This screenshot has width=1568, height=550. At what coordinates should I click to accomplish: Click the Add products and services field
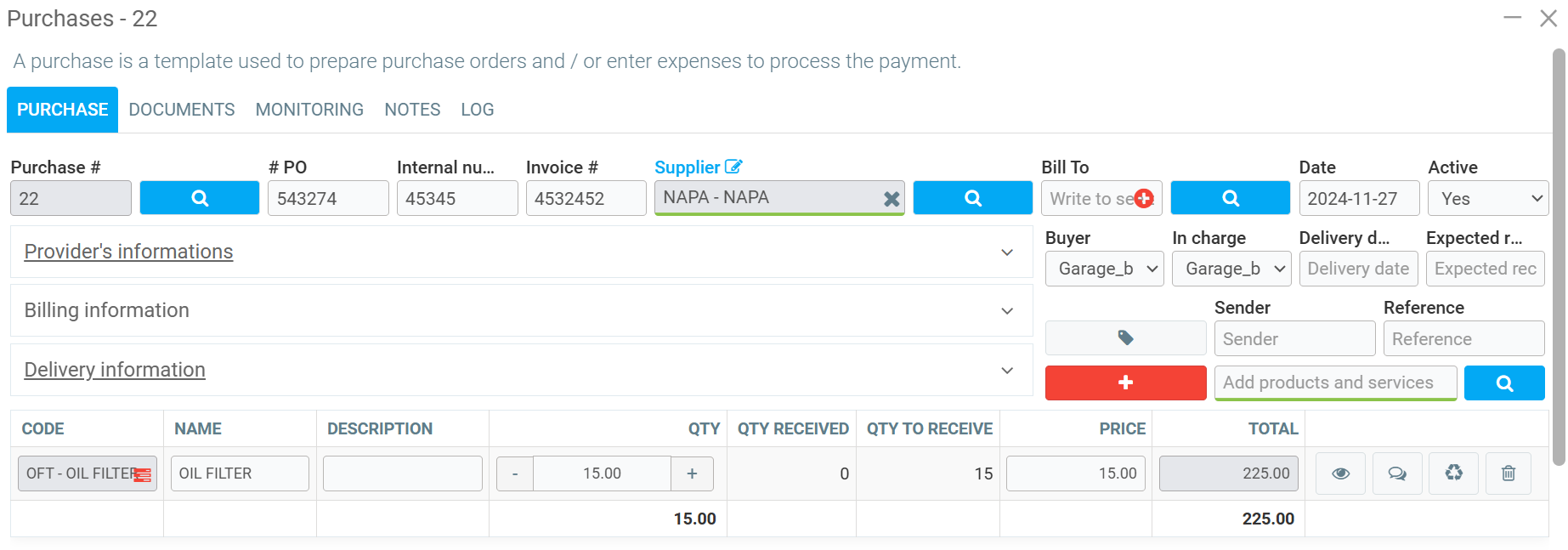click(1334, 383)
